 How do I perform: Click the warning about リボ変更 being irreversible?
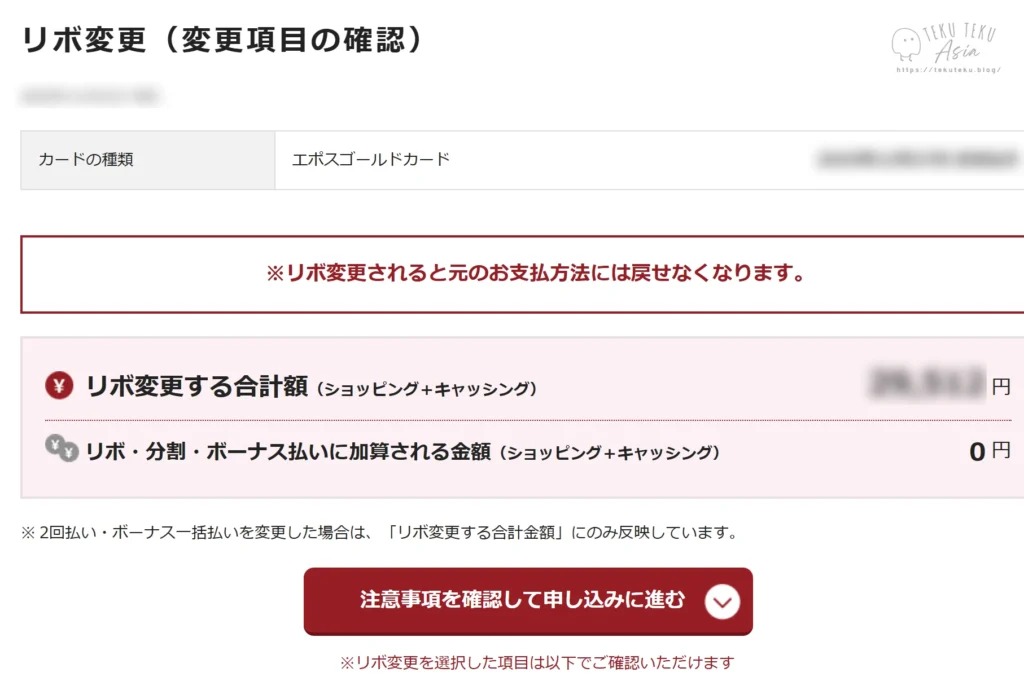tap(536, 274)
